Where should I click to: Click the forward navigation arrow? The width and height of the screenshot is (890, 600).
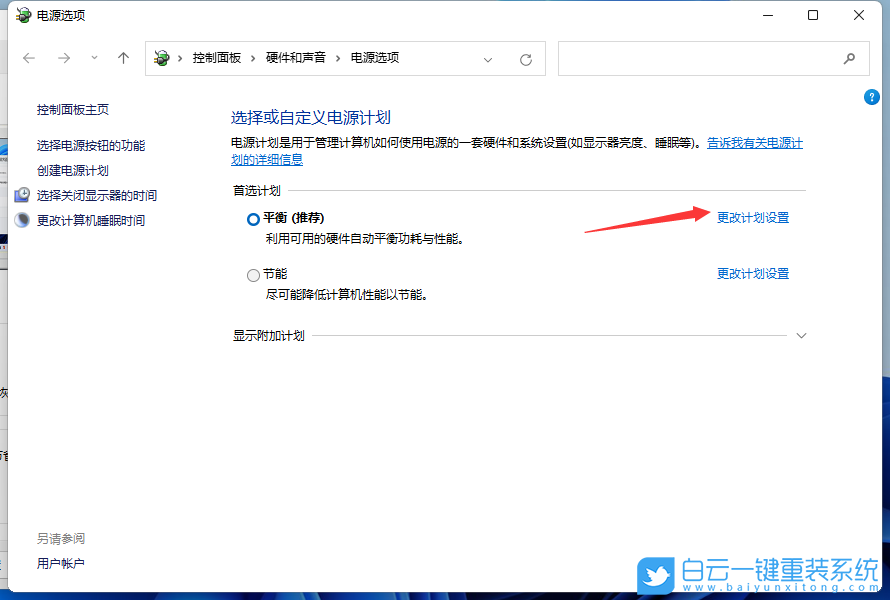(63, 58)
